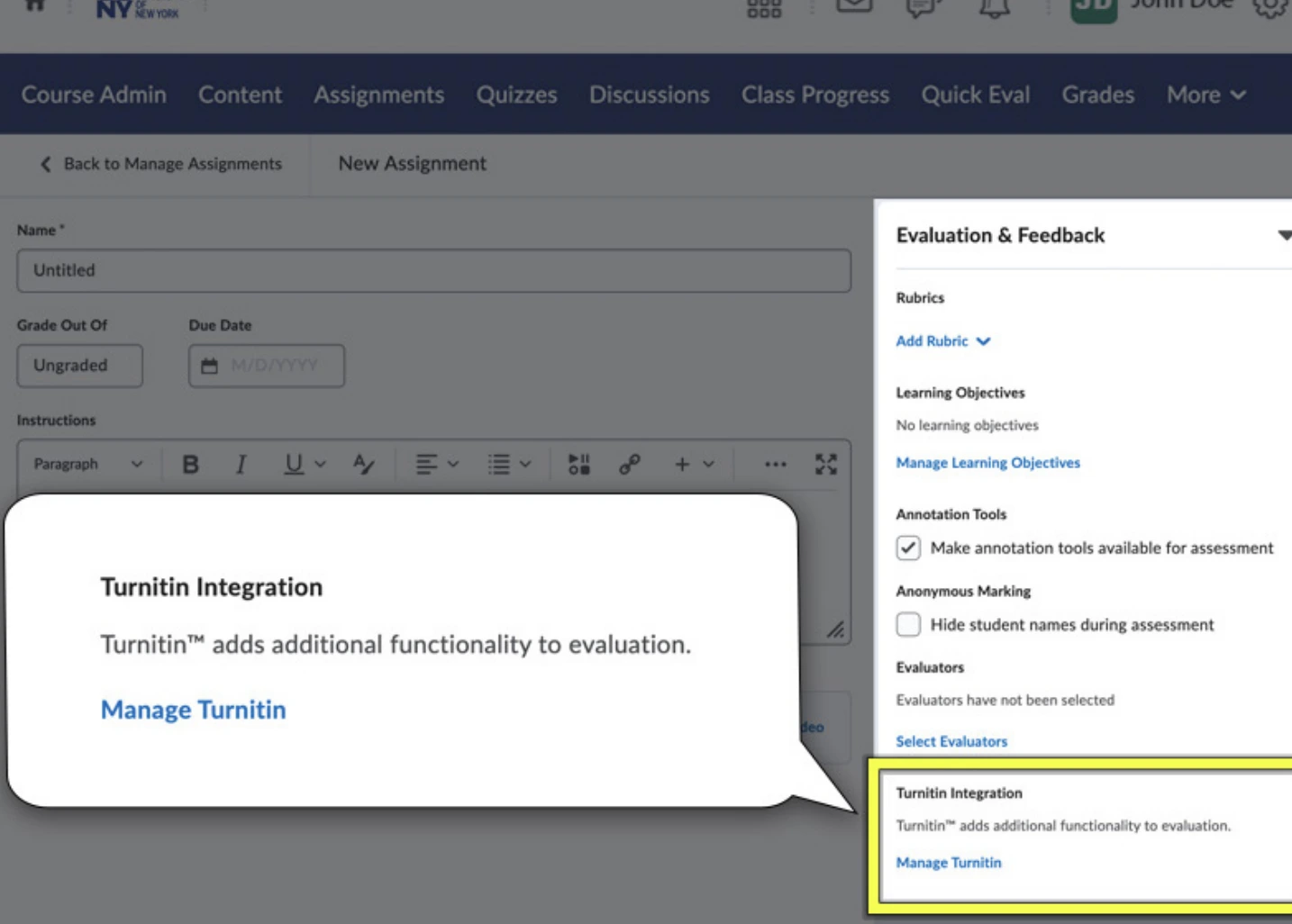Click the Name field containing Untitled
Screen dimensions: 1292x924
pyautogui.click(x=433, y=270)
